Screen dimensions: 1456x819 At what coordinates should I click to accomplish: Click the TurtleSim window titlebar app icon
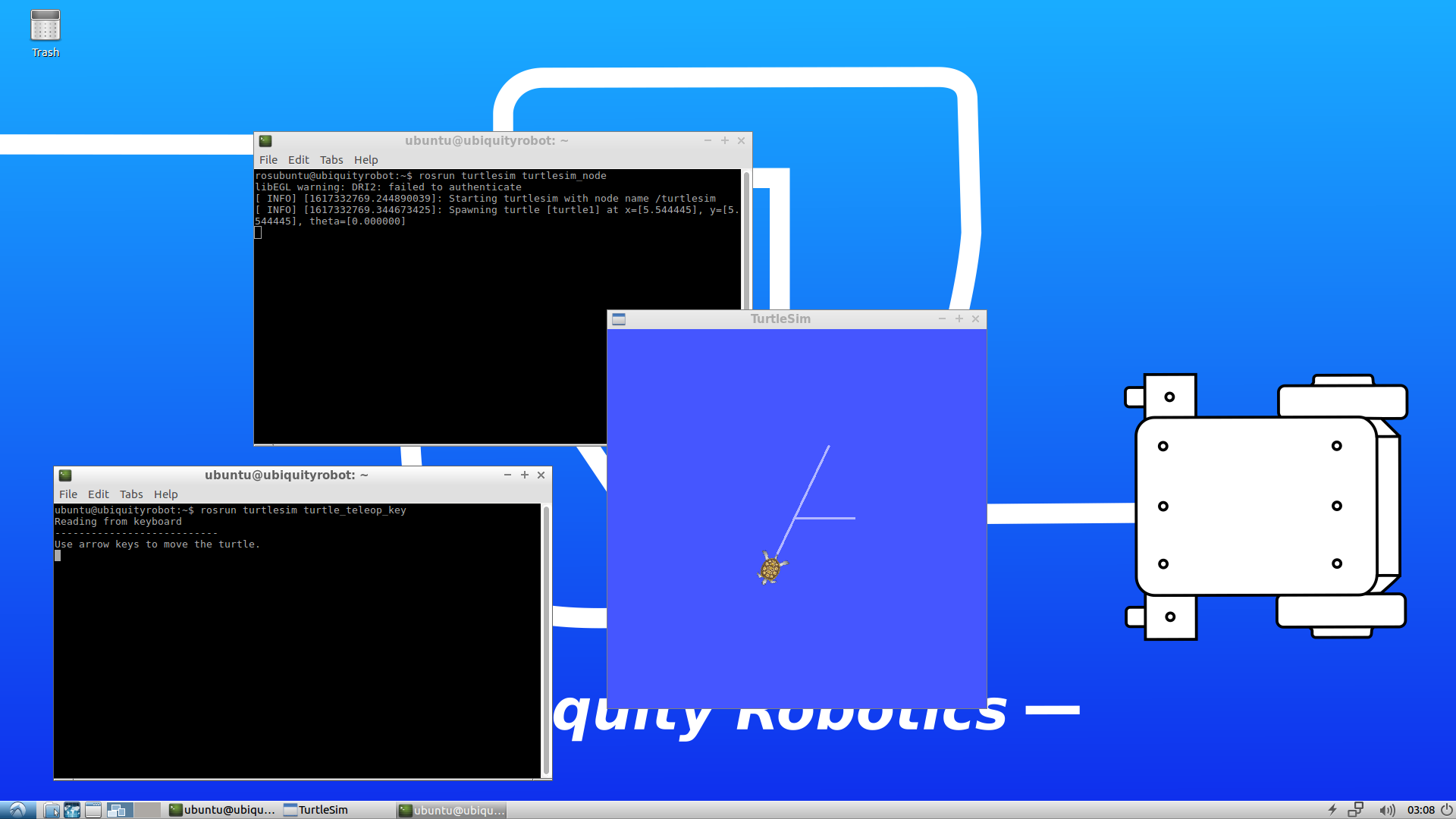tap(619, 318)
